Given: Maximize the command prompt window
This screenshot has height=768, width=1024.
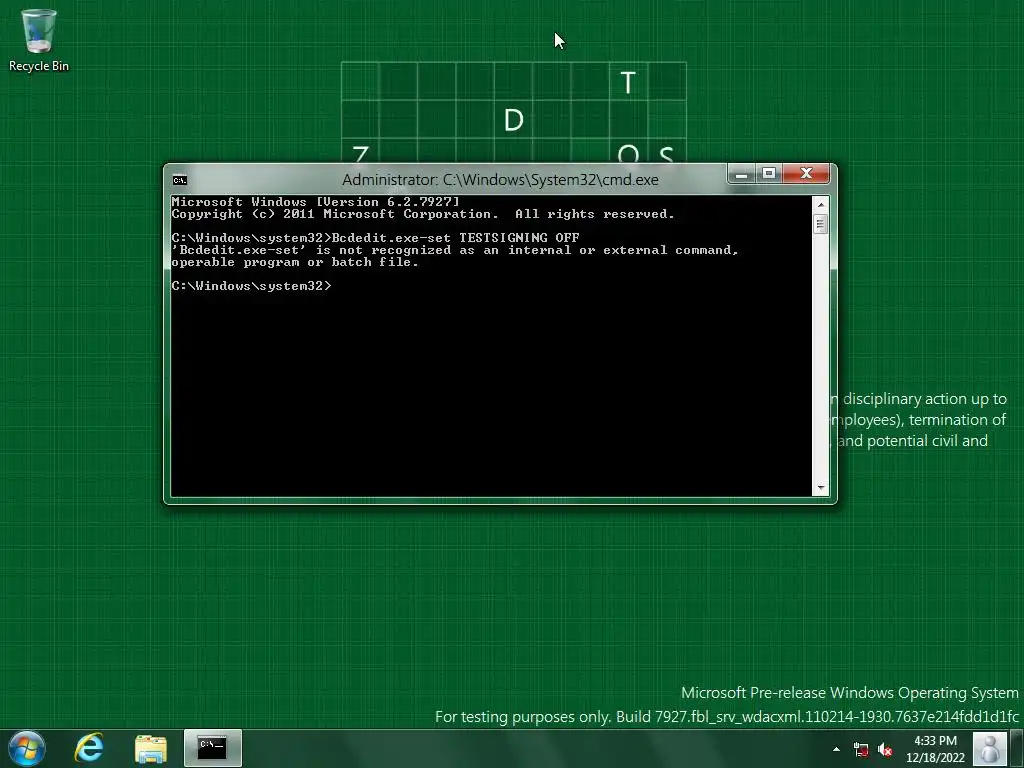Looking at the screenshot, I should [x=769, y=174].
